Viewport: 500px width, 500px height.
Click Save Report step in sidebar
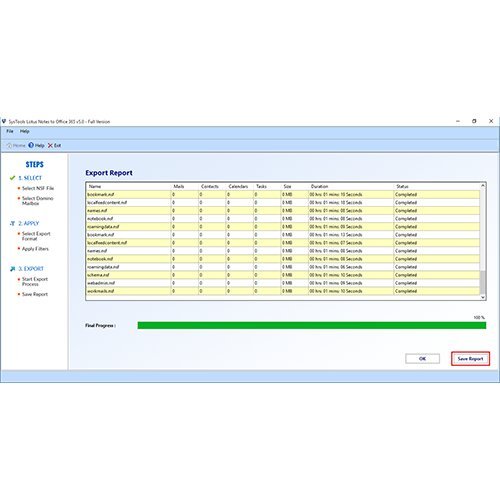[x=35, y=294]
